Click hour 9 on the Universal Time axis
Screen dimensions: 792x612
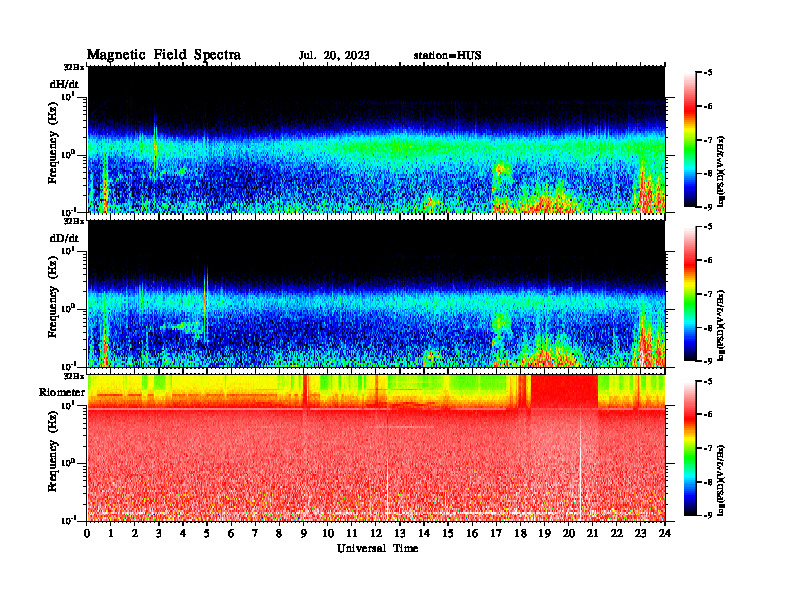[x=304, y=533]
